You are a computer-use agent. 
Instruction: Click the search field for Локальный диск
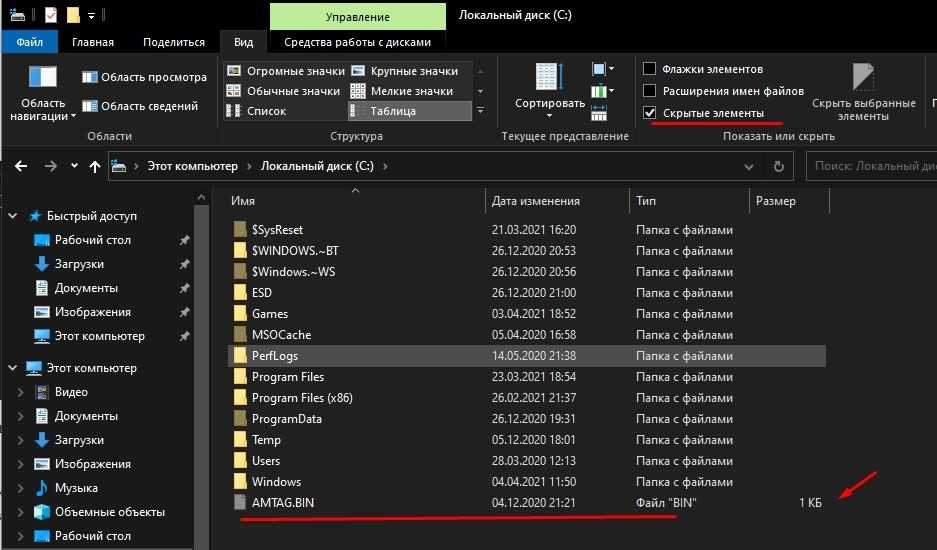pyautogui.click(x=870, y=166)
